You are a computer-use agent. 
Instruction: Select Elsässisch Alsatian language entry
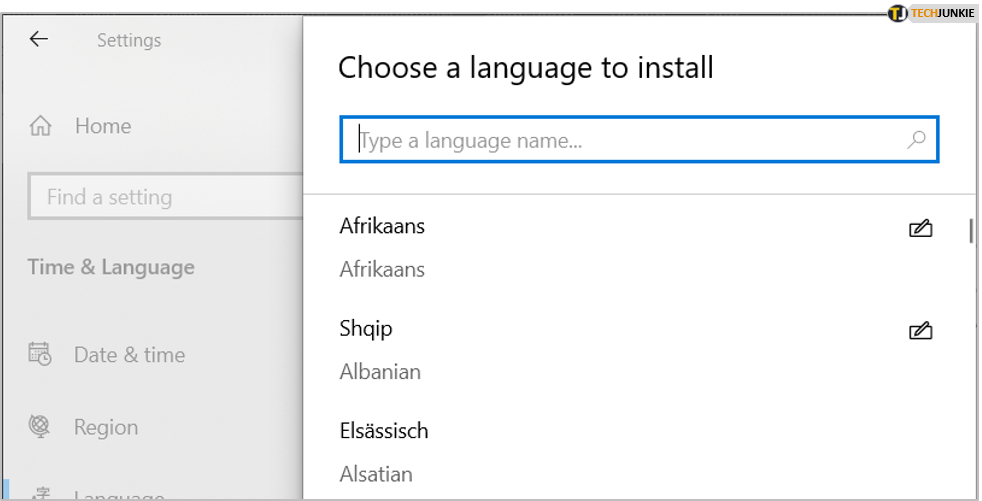point(634,452)
